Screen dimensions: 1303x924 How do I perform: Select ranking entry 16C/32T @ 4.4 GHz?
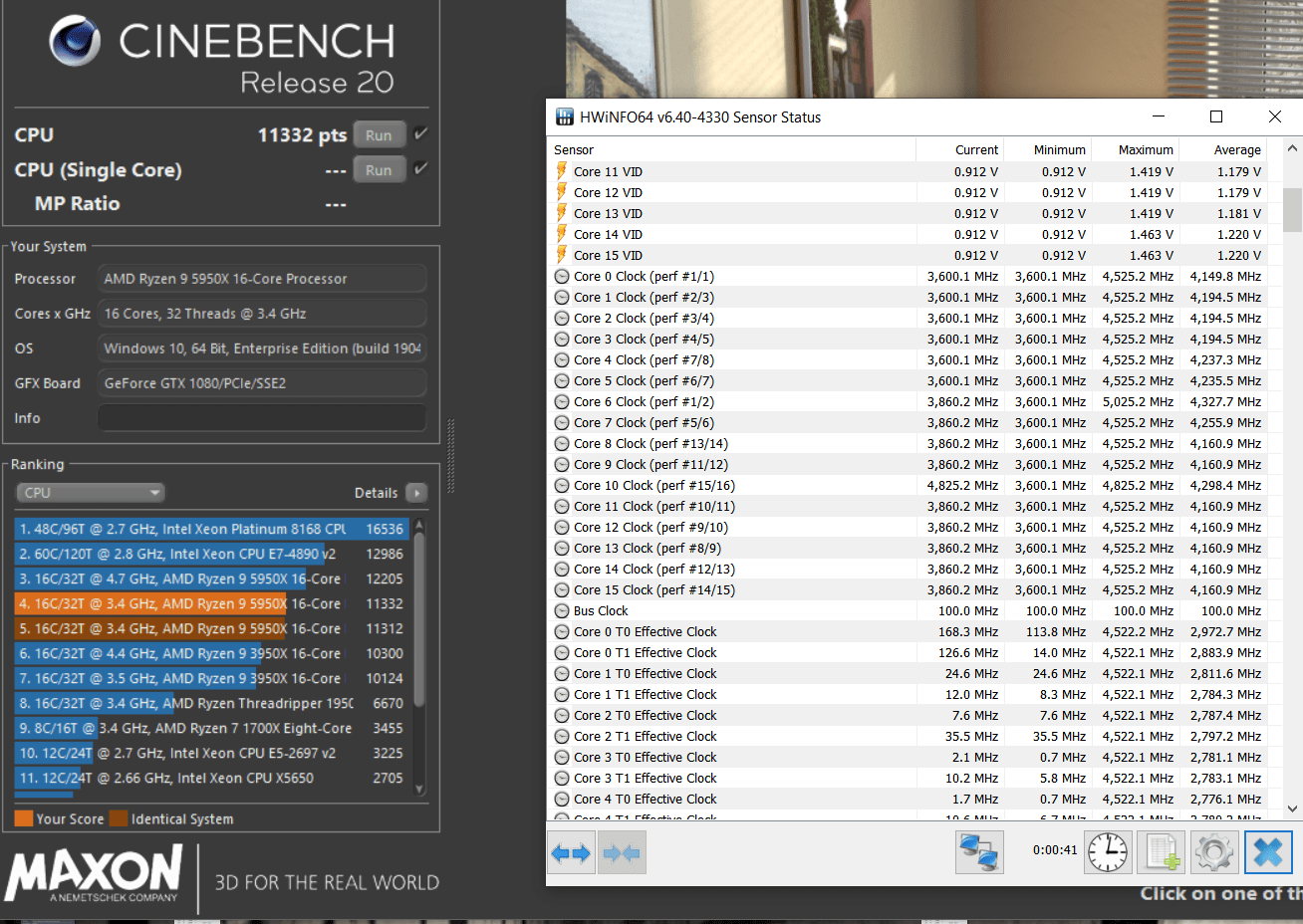pos(211,653)
